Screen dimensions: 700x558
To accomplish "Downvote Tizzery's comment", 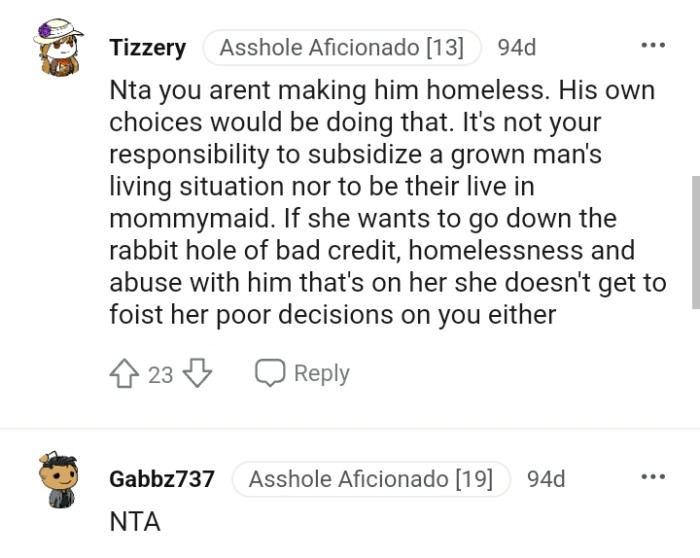I will click(199, 374).
